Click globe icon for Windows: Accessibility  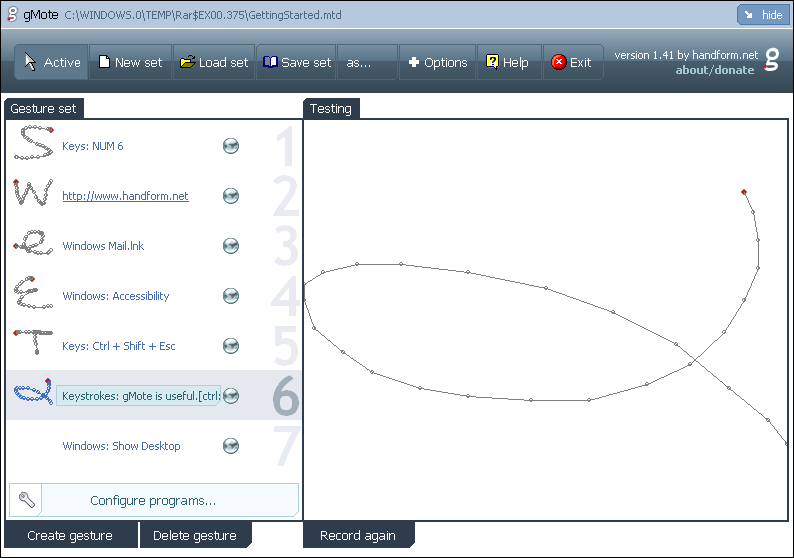coord(231,296)
